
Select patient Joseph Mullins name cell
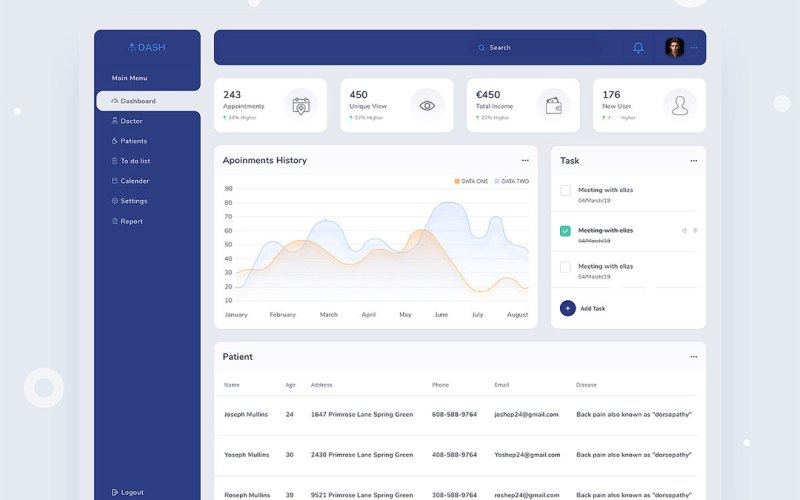click(x=246, y=414)
